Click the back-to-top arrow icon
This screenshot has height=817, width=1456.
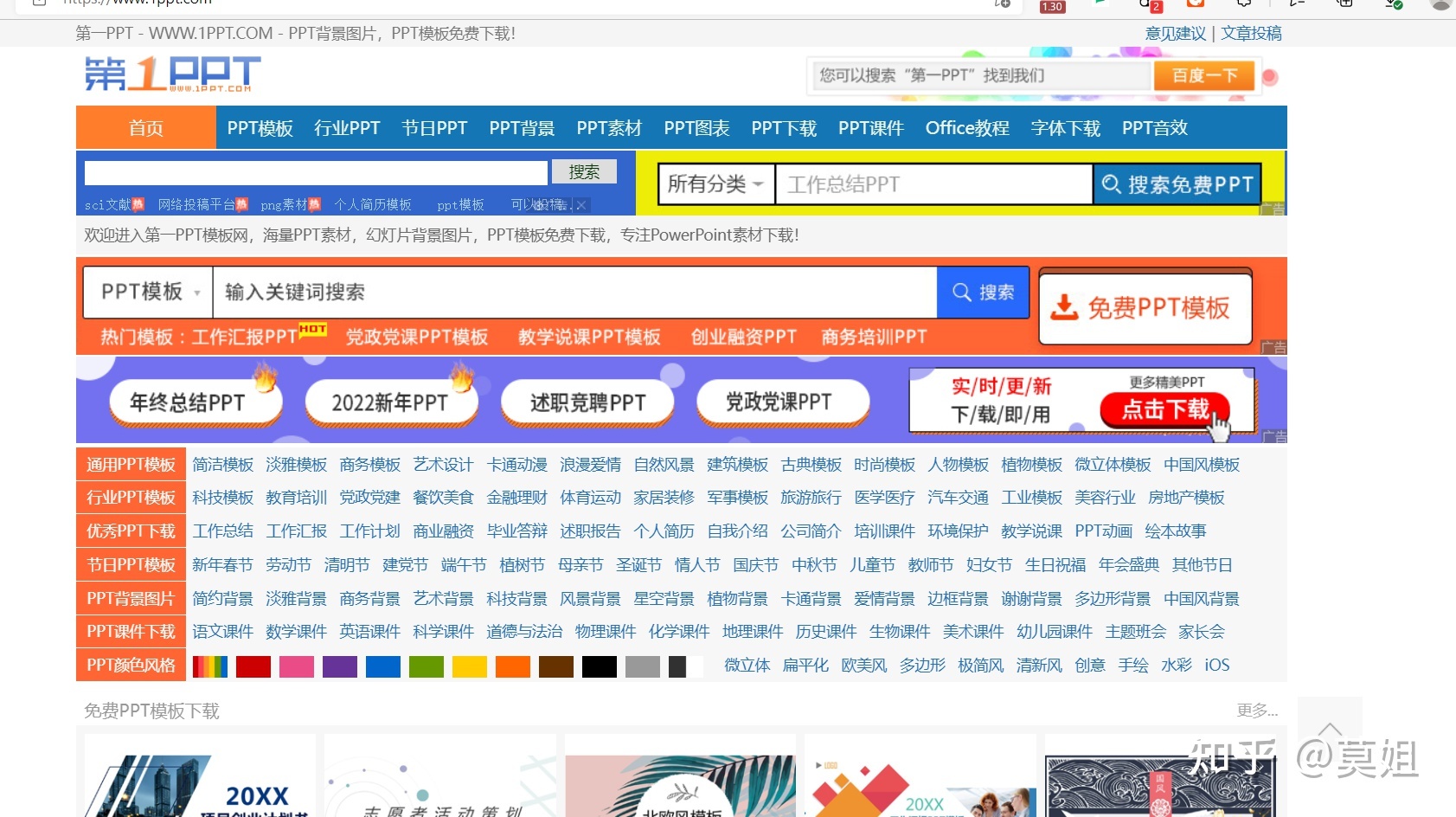(1330, 729)
